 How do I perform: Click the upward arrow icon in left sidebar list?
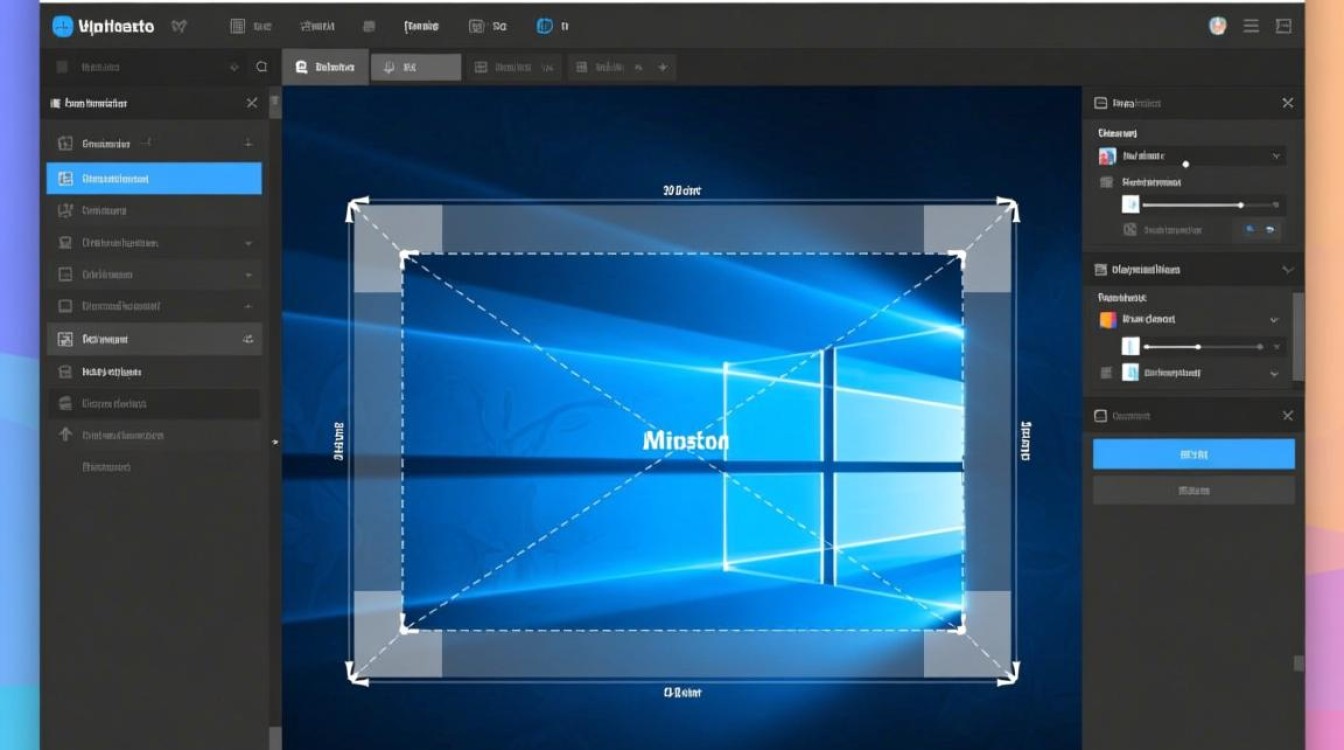click(x=66, y=435)
